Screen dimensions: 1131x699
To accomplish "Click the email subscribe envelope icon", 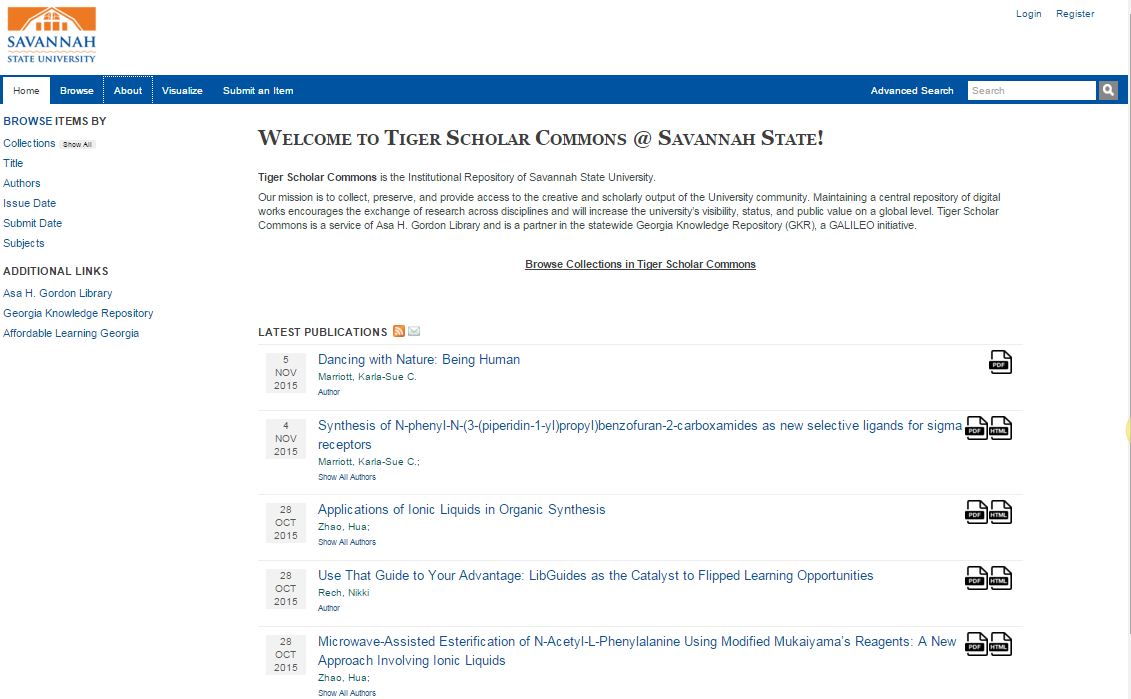I will [414, 331].
